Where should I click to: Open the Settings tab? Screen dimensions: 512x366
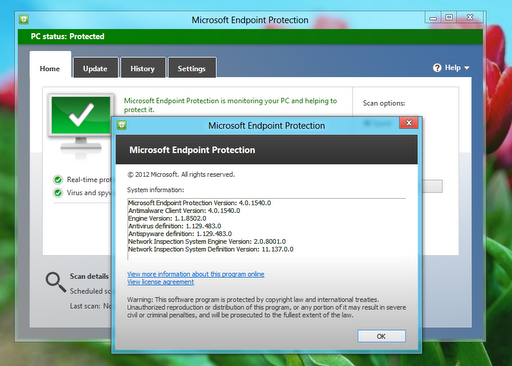click(192, 68)
